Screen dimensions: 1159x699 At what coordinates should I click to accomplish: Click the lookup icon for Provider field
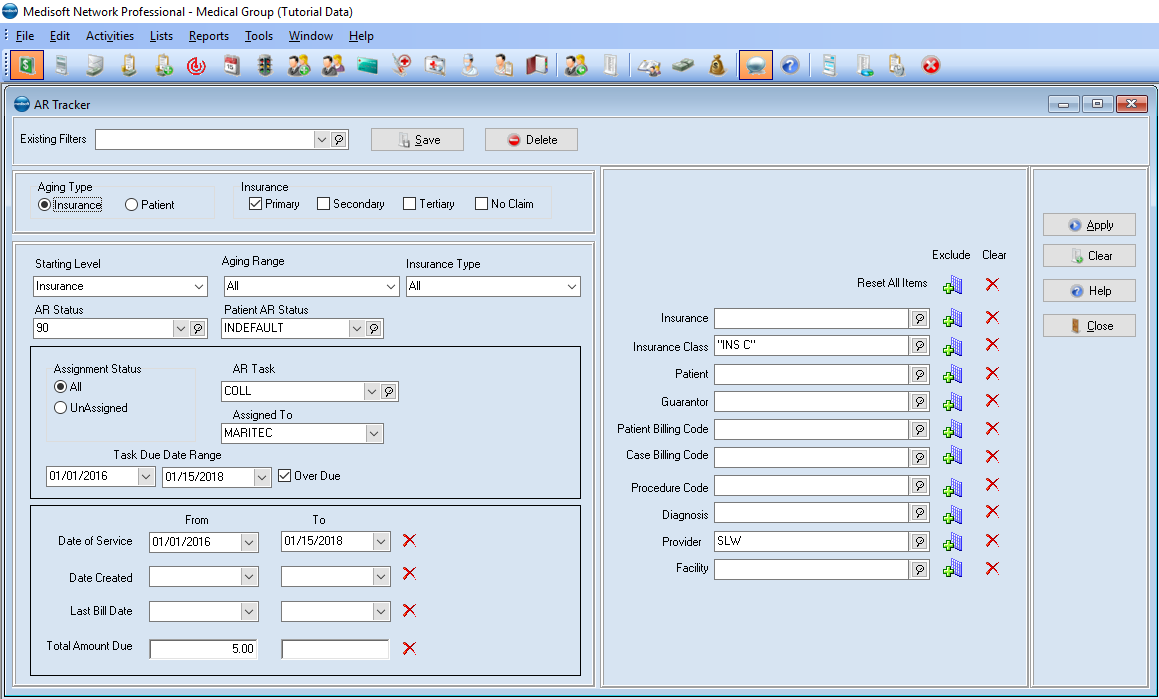click(920, 542)
